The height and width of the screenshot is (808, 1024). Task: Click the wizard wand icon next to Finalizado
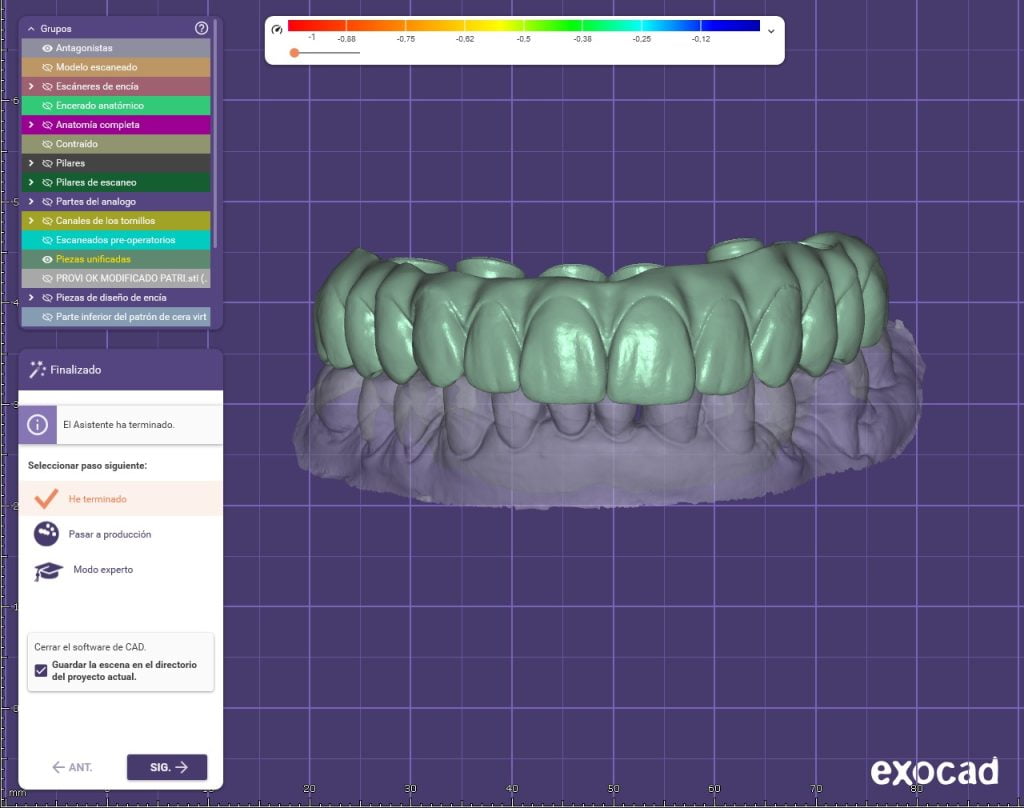click(x=38, y=370)
